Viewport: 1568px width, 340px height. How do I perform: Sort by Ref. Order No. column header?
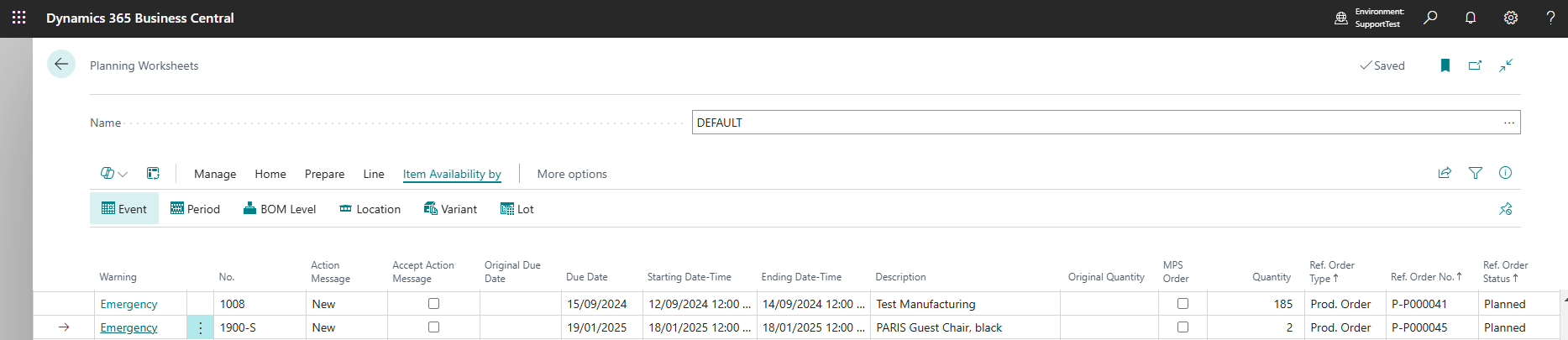click(x=1426, y=277)
